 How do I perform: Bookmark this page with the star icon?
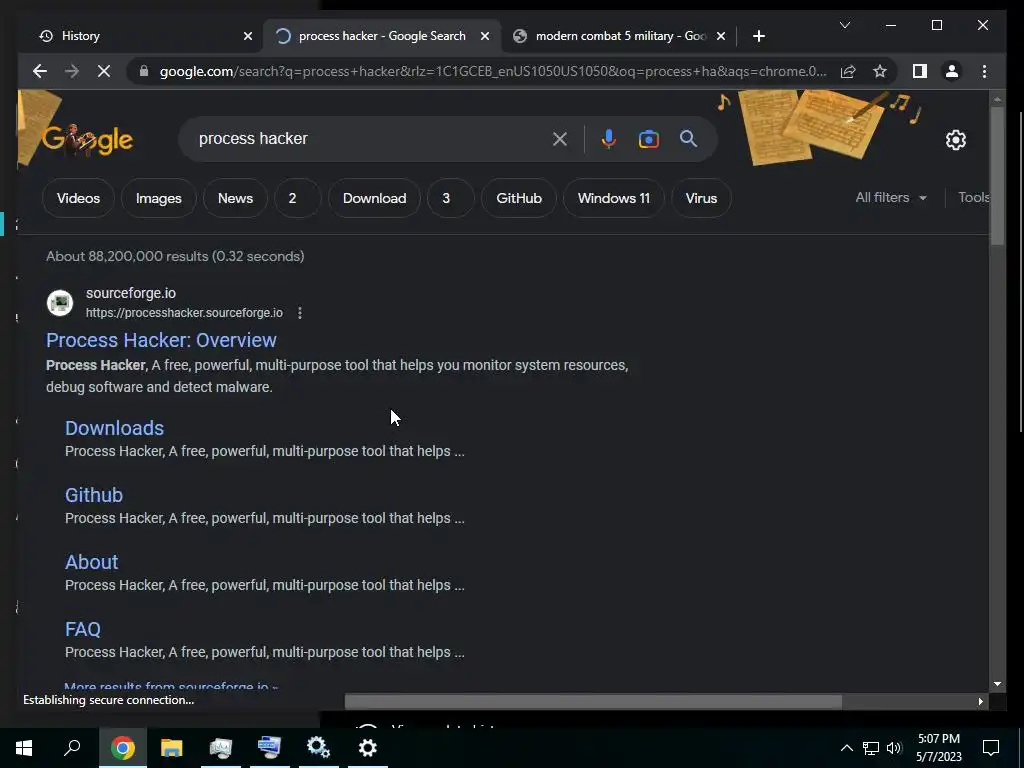[880, 71]
